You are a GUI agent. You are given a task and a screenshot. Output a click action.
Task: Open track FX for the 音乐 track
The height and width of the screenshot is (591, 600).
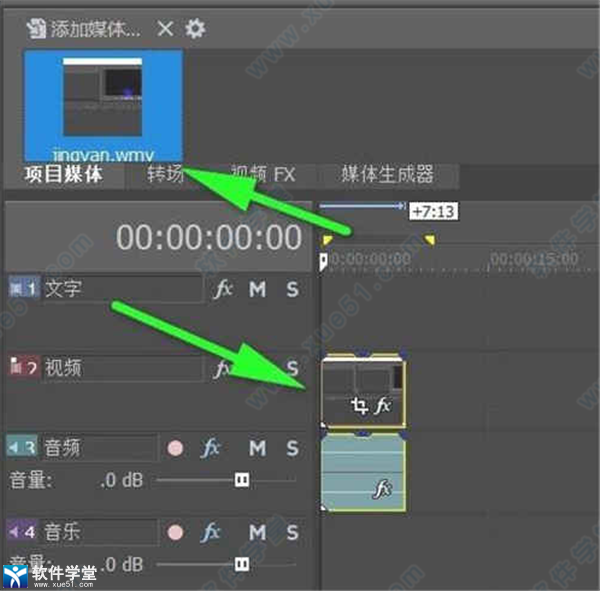[211, 530]
